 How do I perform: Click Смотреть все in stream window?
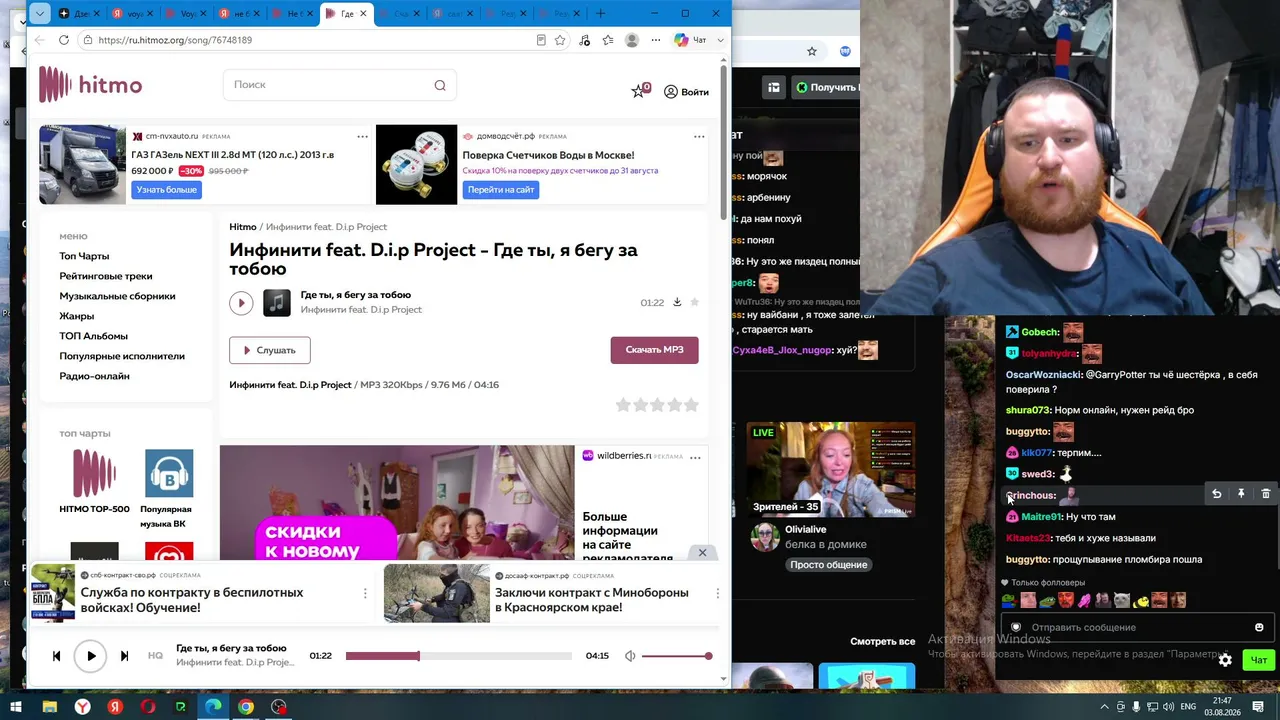[882, 642]
